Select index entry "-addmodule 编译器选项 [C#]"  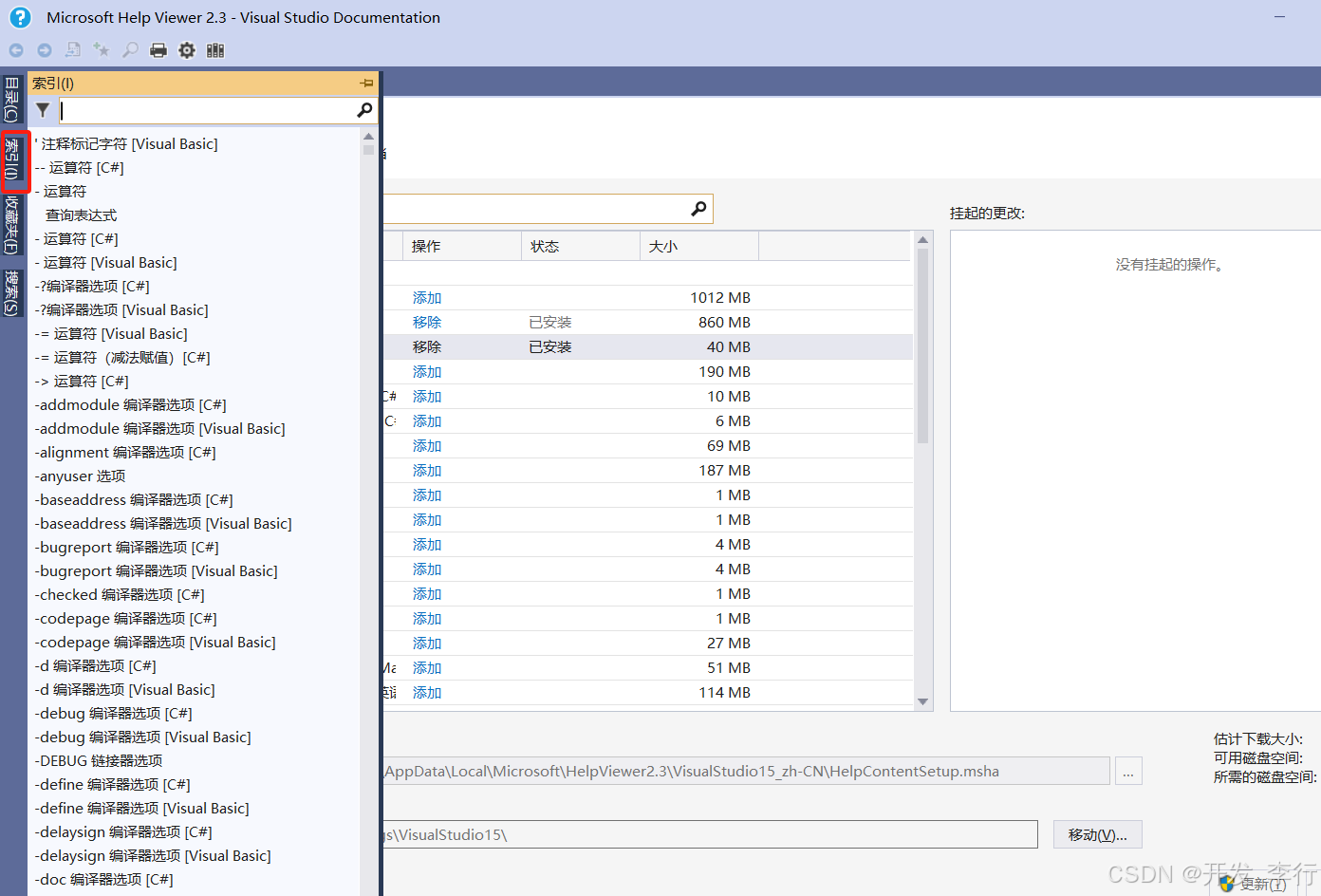131,405
